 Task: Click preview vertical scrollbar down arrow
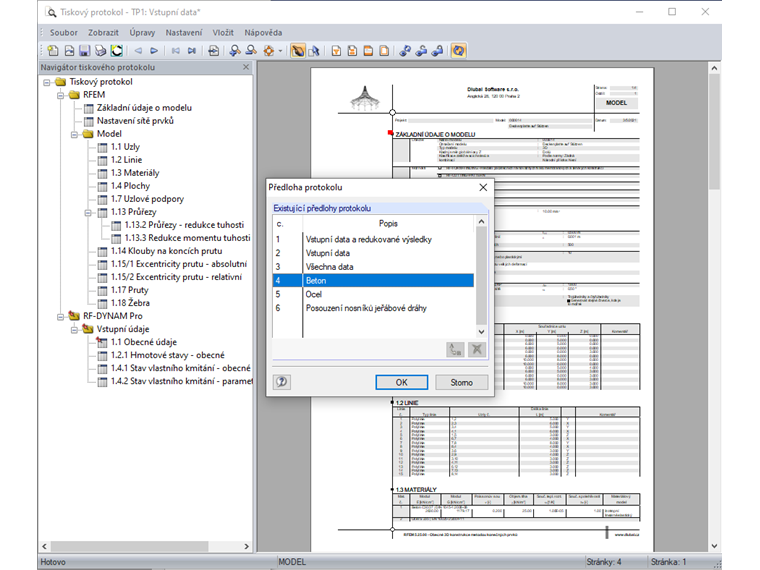point(714,546)
